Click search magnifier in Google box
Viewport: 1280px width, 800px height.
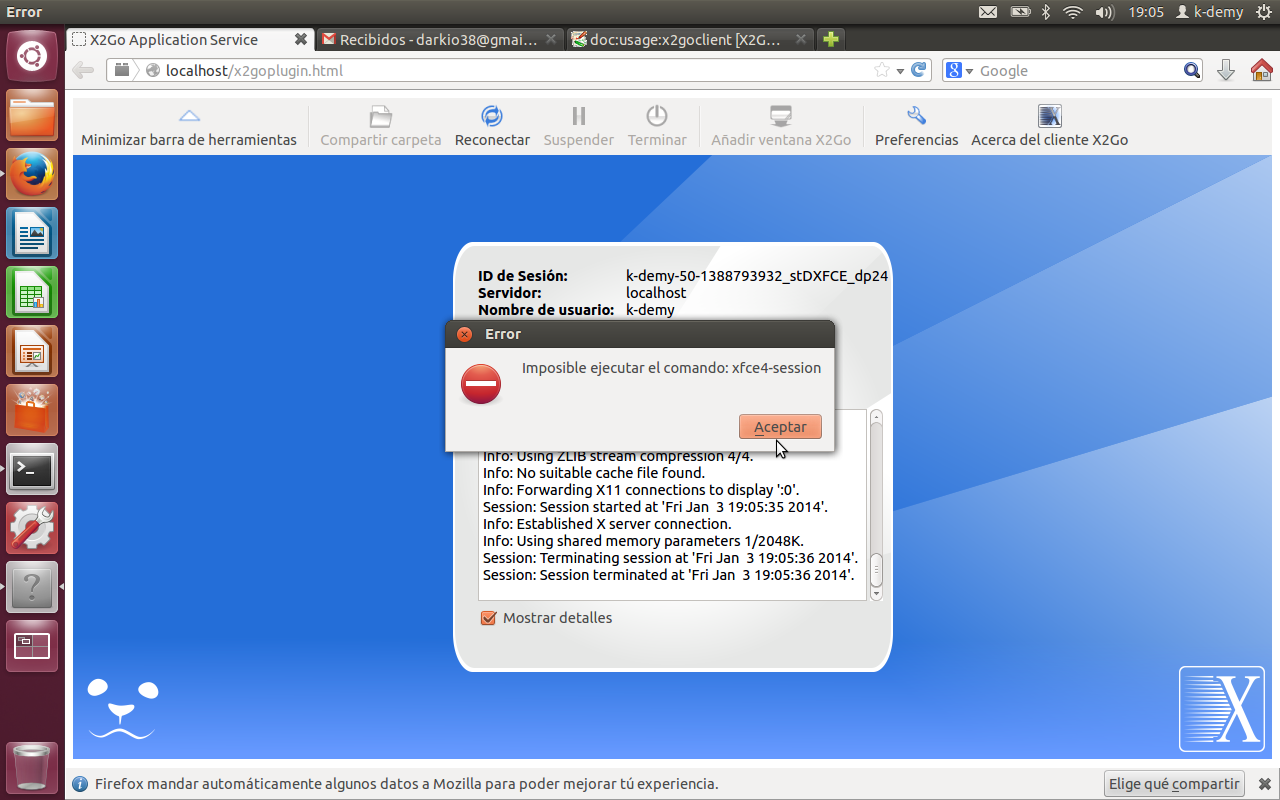[1191, 71]
